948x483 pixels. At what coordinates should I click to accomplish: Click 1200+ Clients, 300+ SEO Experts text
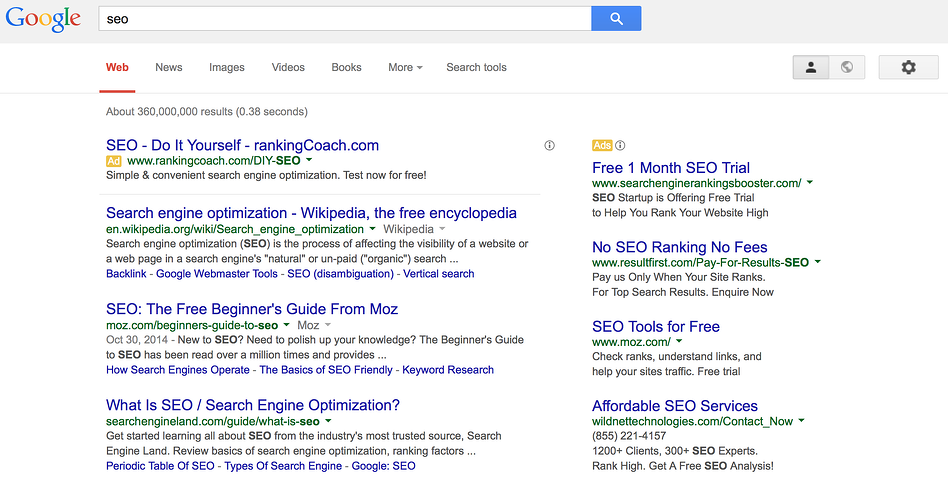point(675,451)
